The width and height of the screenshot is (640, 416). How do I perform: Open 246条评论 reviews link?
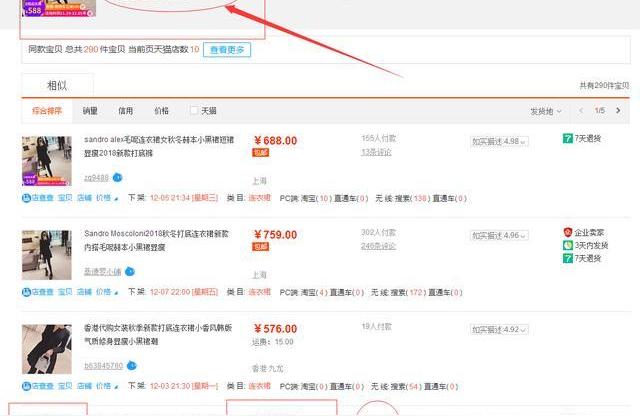pyautogui.click(x=378, y=246)
